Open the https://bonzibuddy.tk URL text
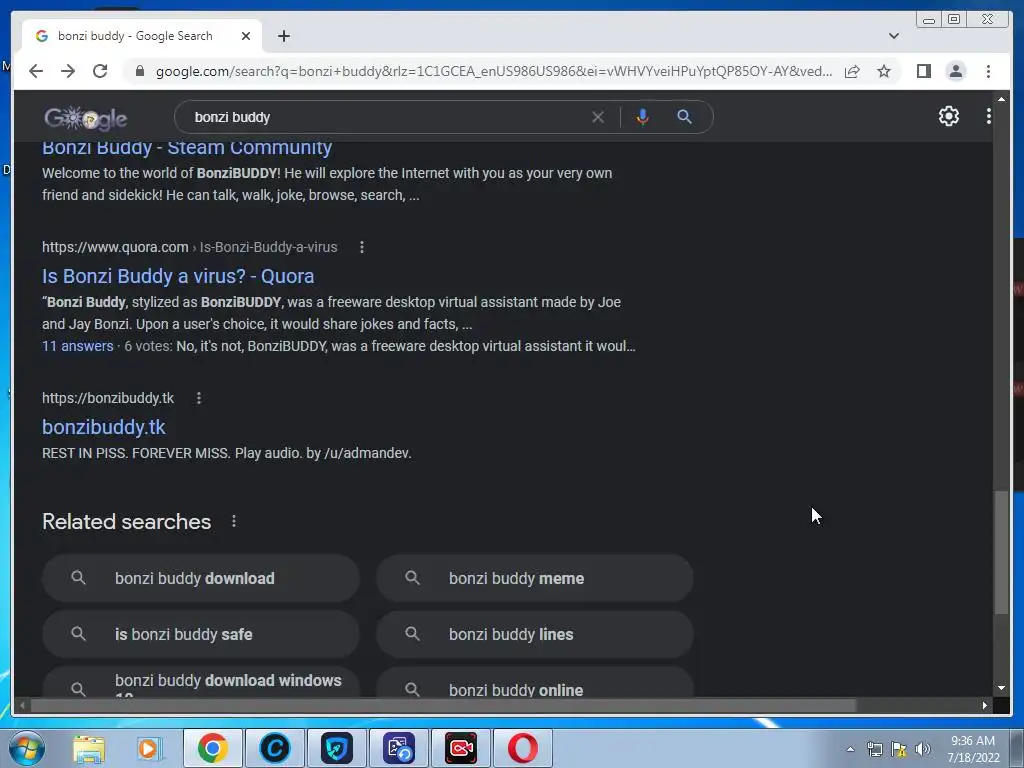Viewport: 1024px width, 768px height. [108, 398]
